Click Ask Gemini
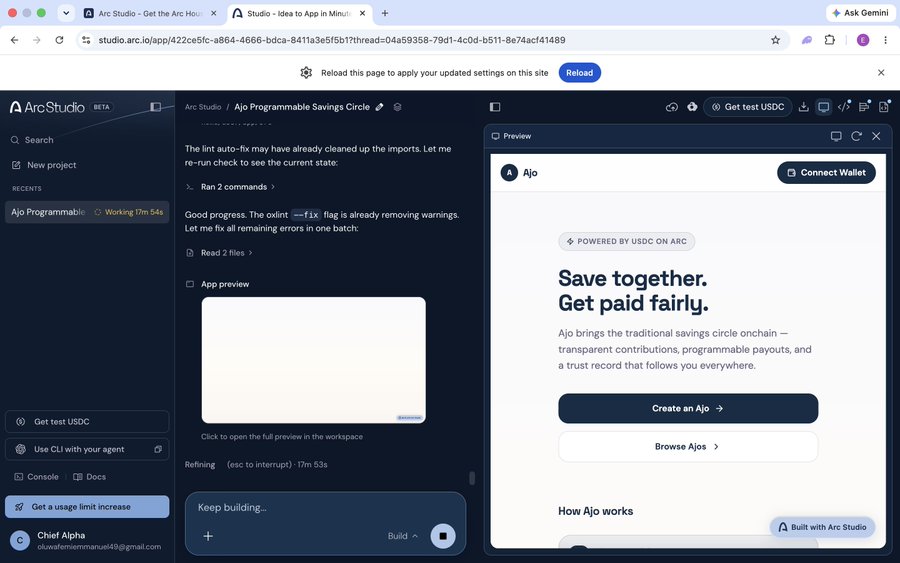 860,13
